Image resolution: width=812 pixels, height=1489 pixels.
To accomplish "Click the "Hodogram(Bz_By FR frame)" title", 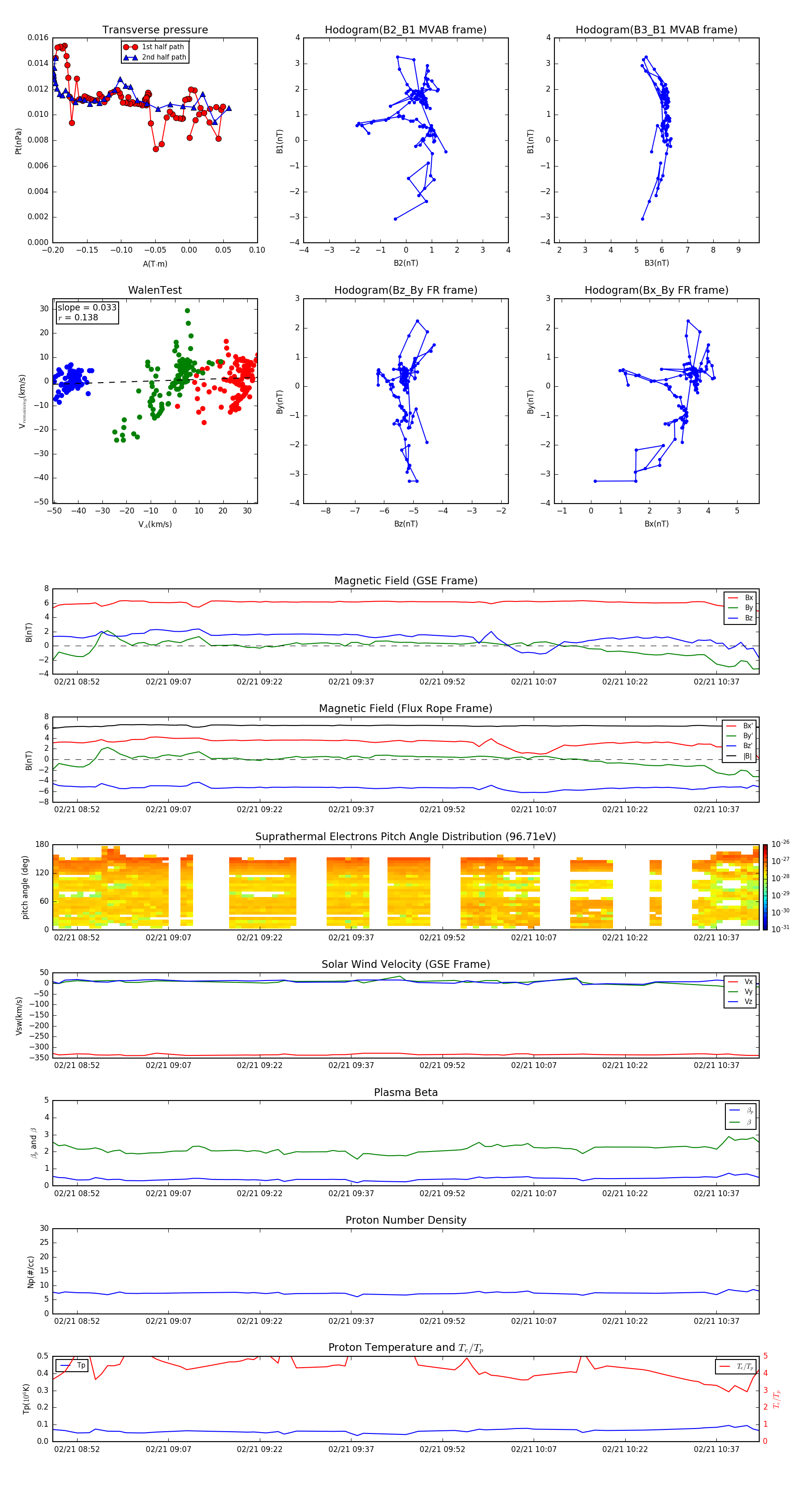I will [x=406, y=290].
